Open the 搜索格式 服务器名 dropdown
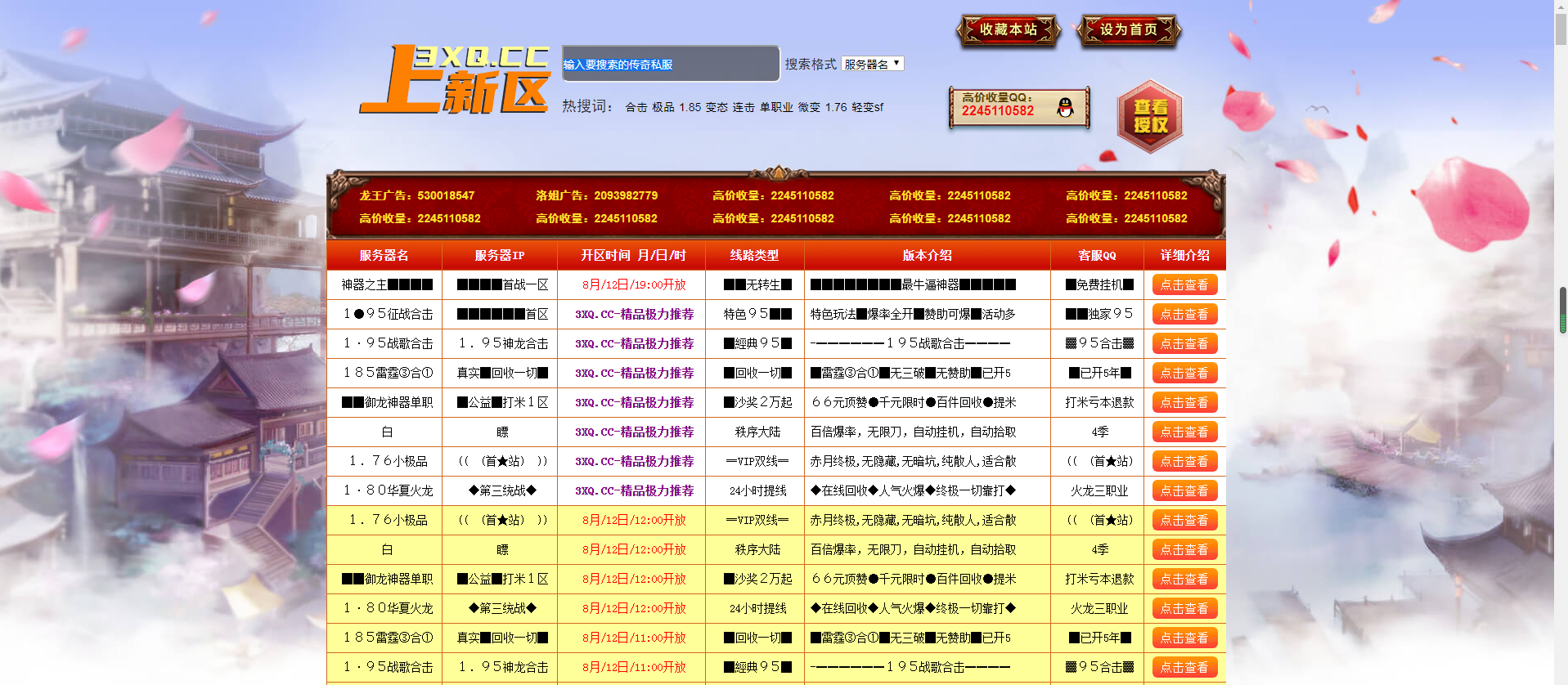Image resolution: width=1568 pixels, height=685 pixels. pyautogui.click(x=872, y=64)
